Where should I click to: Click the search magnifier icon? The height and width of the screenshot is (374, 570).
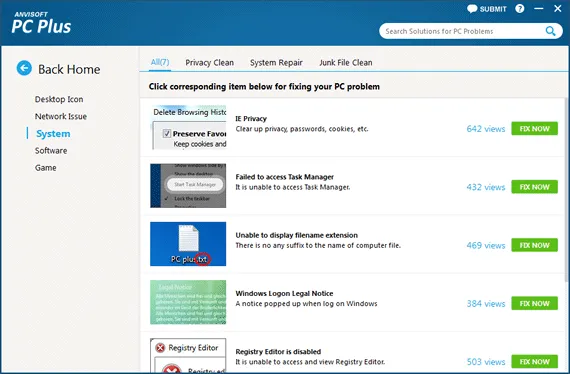point(550,31)
